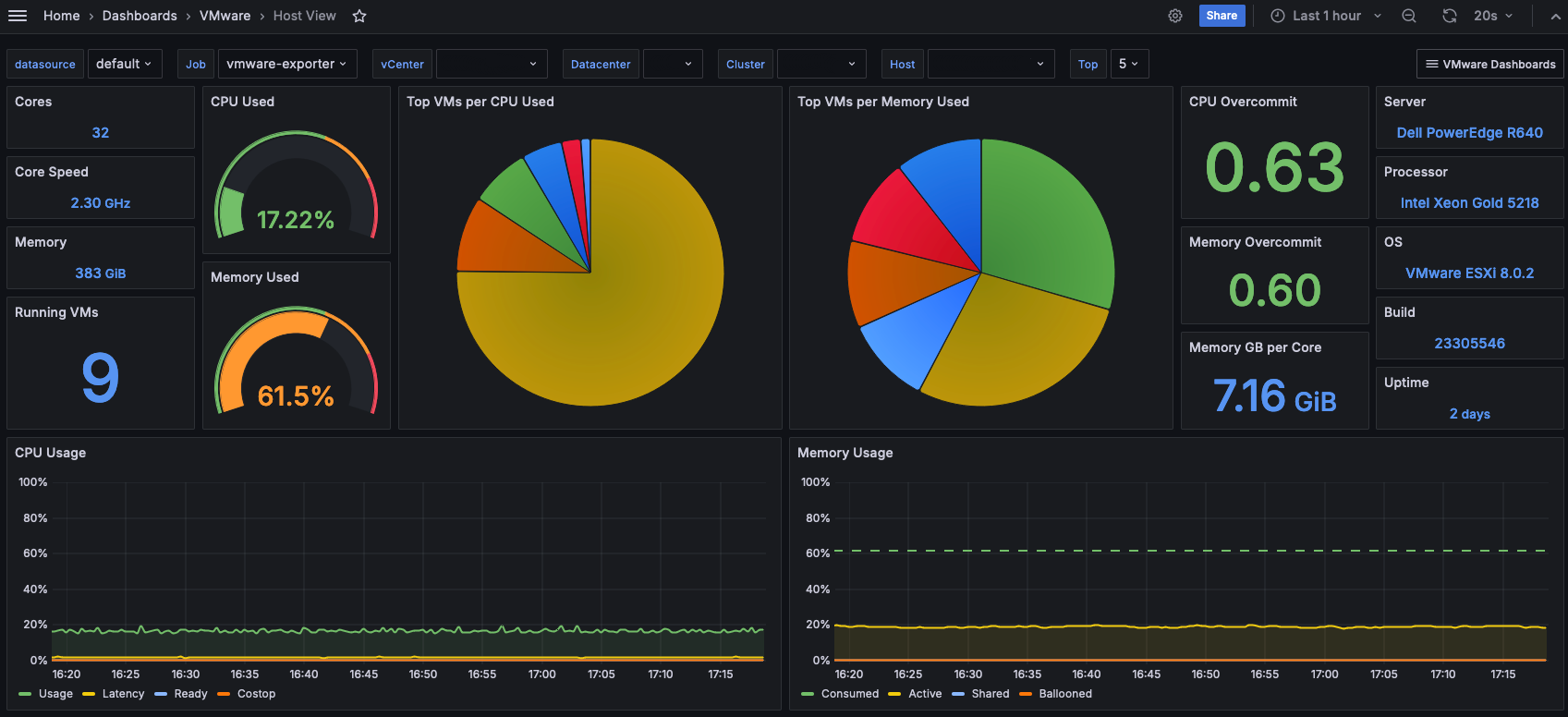Open the time picker clock icon
Image resolution: width=1568 pixels, height=717 pixels.
[1278, 16]
